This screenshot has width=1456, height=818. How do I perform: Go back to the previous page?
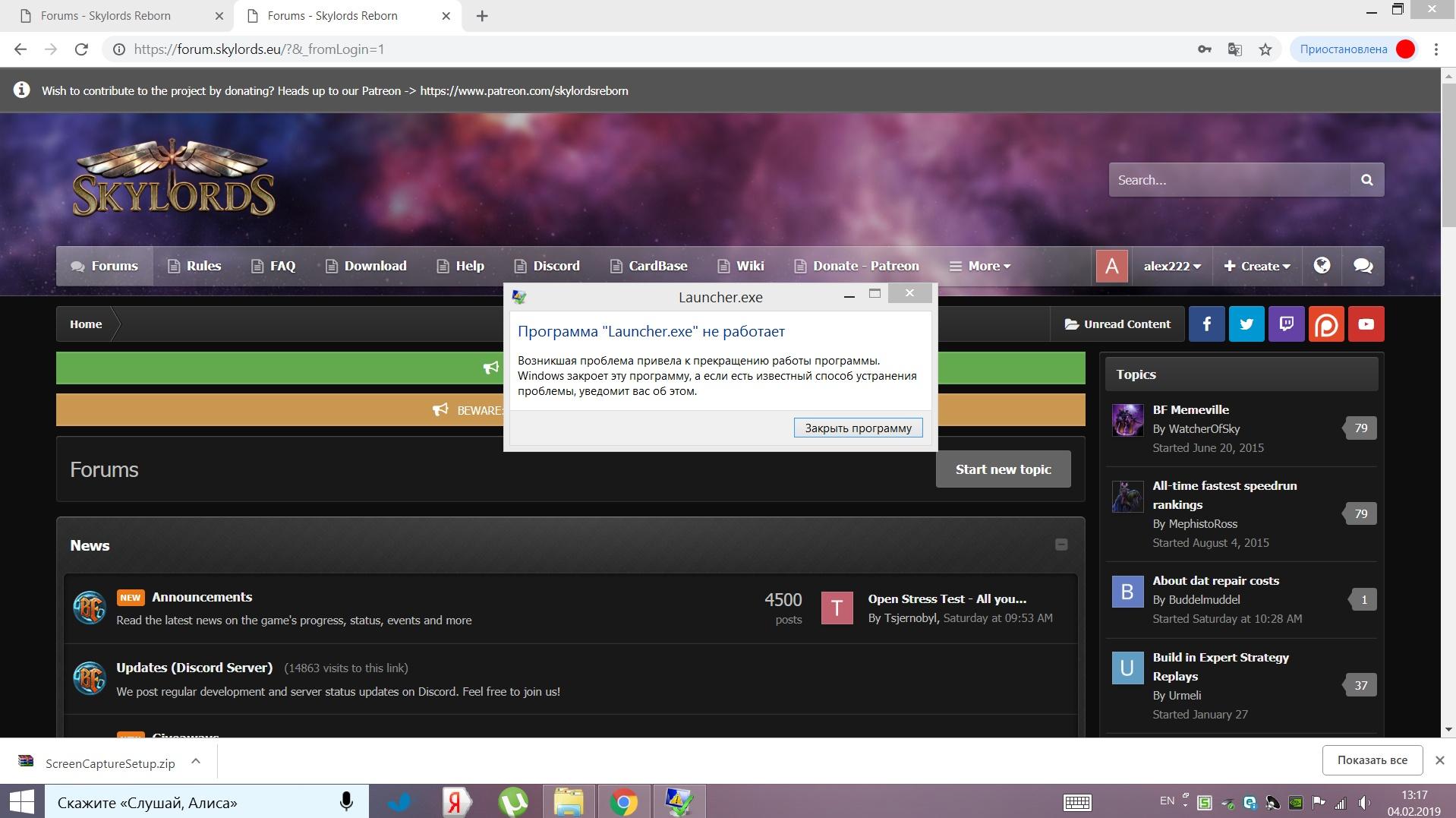pyautogui.click(x=20, y=49)
